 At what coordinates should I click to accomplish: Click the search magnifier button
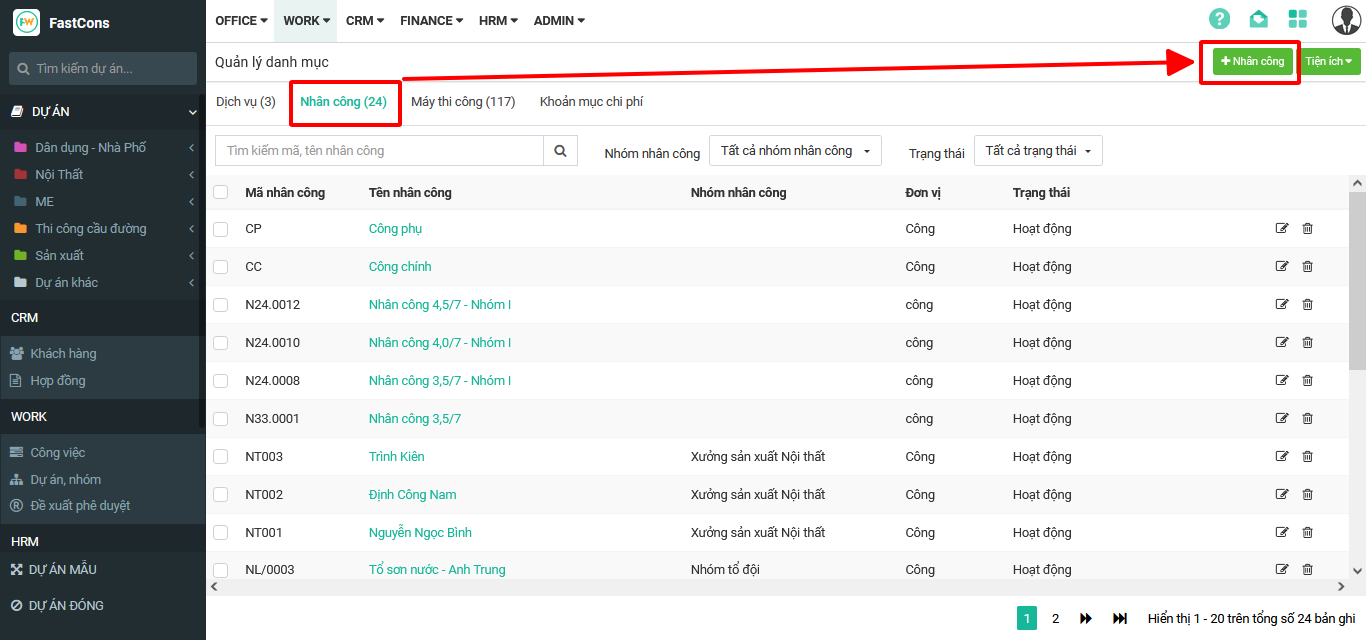(560, 151)
